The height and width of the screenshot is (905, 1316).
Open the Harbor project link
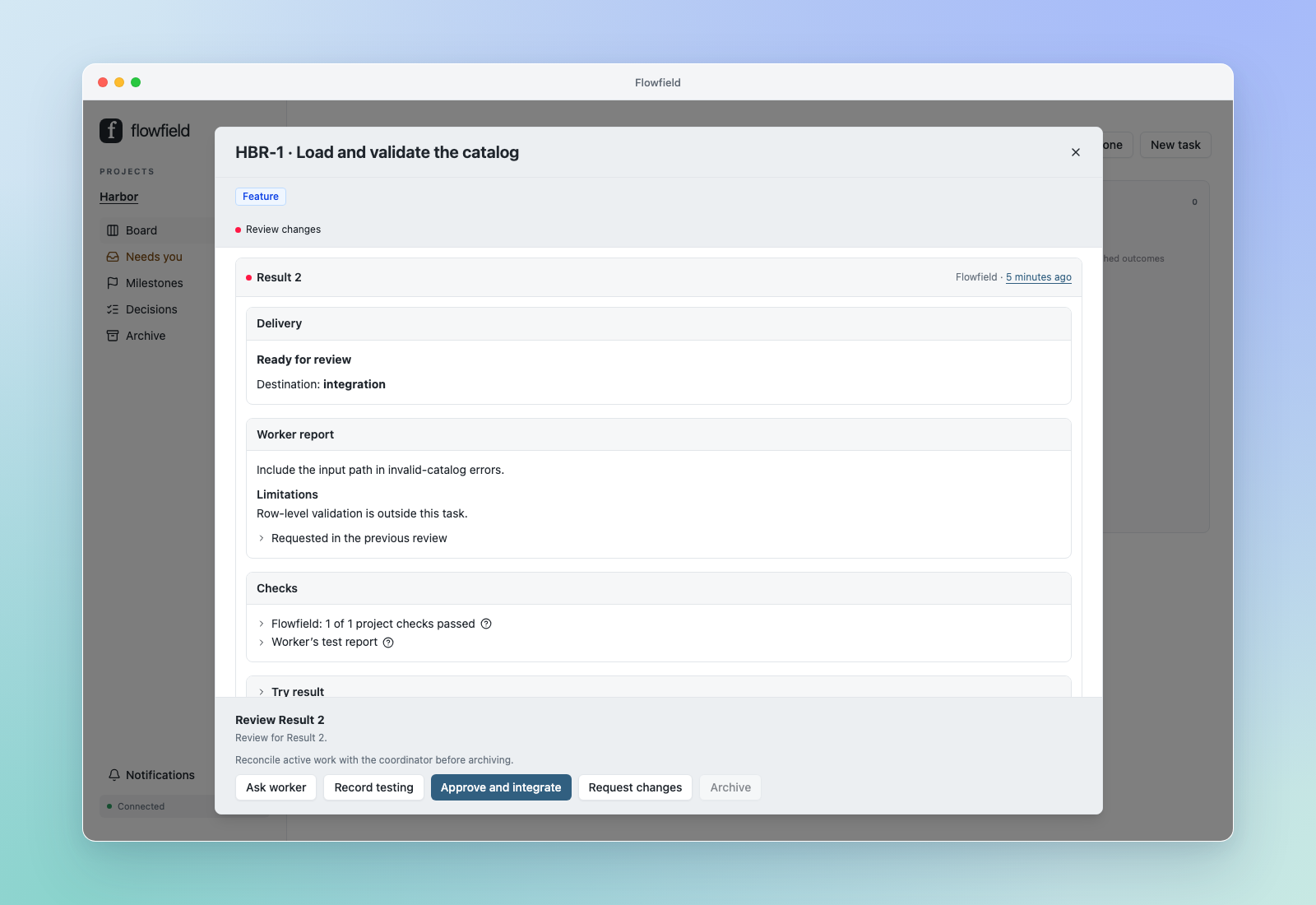(x=119, y=197)
